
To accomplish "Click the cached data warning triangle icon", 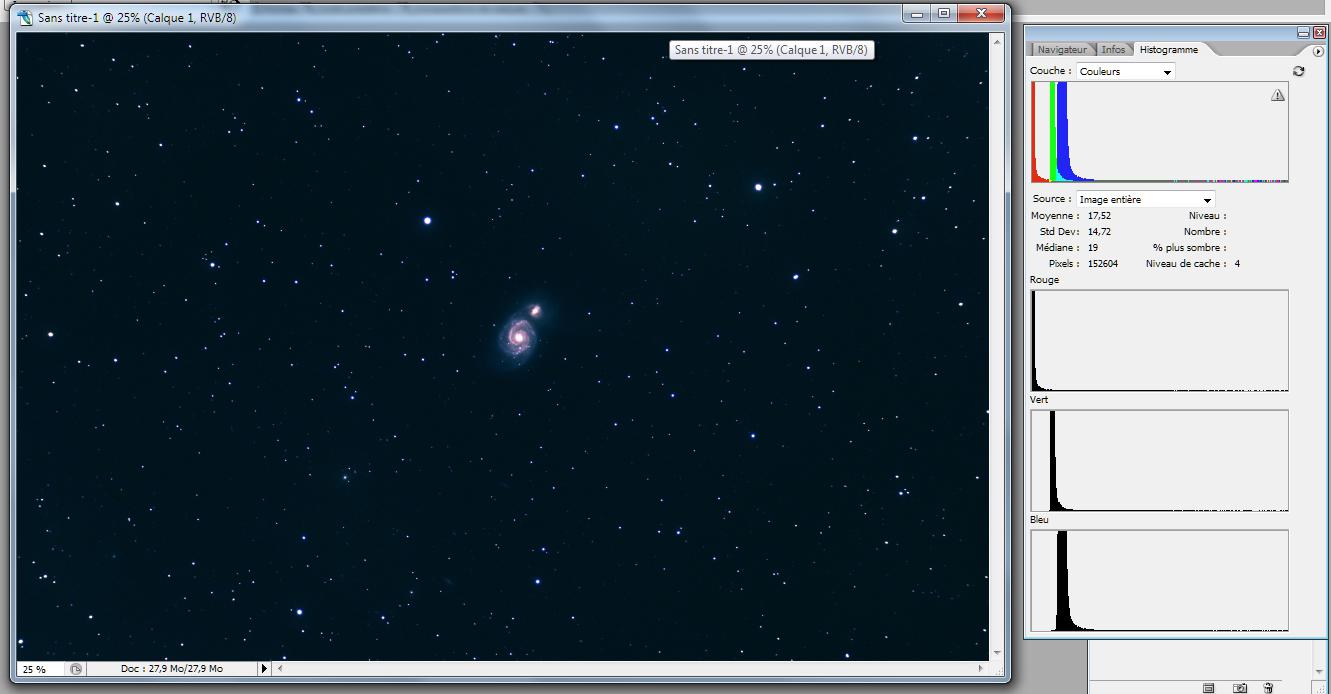I will 1277,95.
